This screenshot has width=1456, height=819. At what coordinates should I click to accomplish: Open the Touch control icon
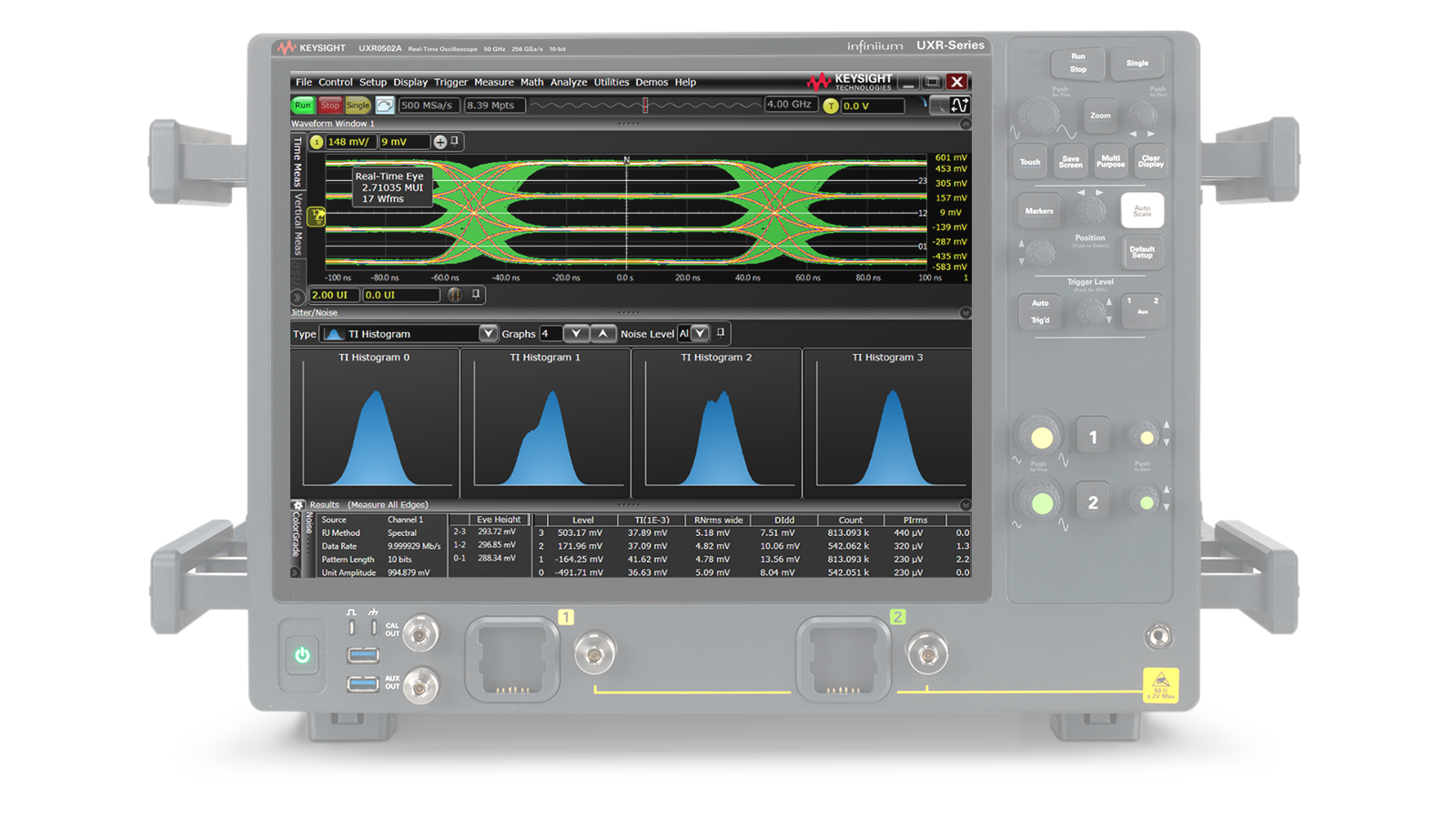(x=1029, y=161)
